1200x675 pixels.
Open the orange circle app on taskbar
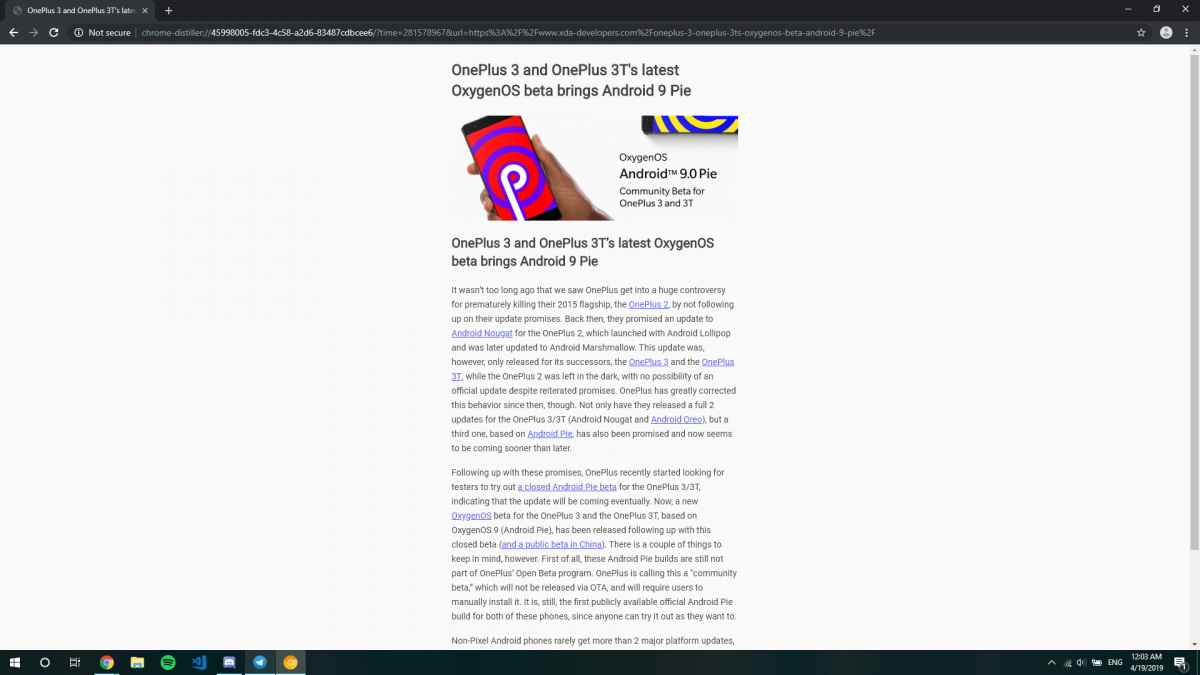[x=290, y=662]
